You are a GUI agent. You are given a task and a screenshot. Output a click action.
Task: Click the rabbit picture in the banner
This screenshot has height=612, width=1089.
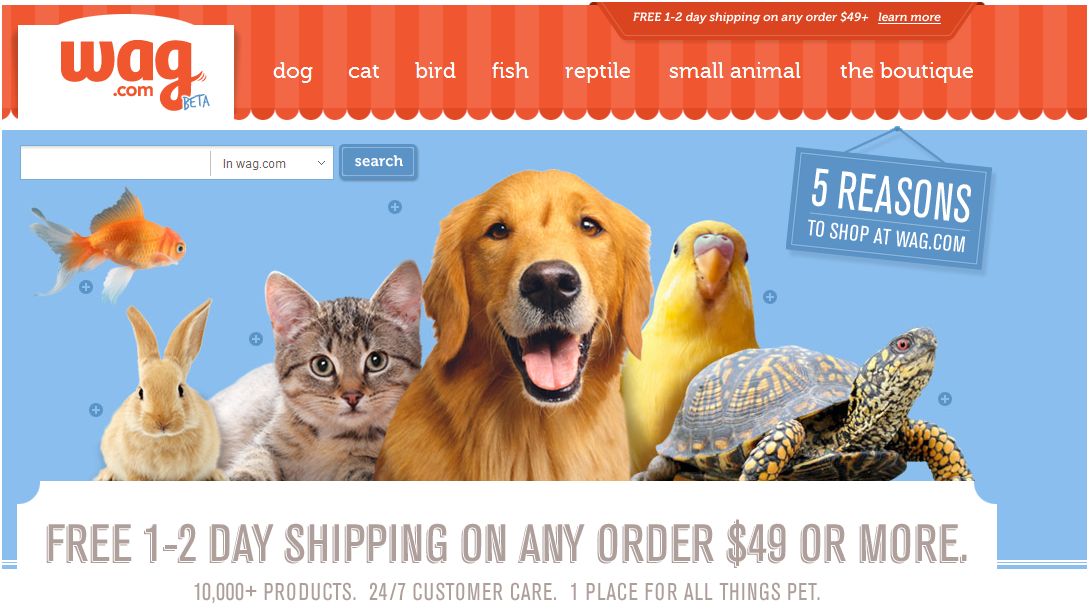(x=159, y=396)
